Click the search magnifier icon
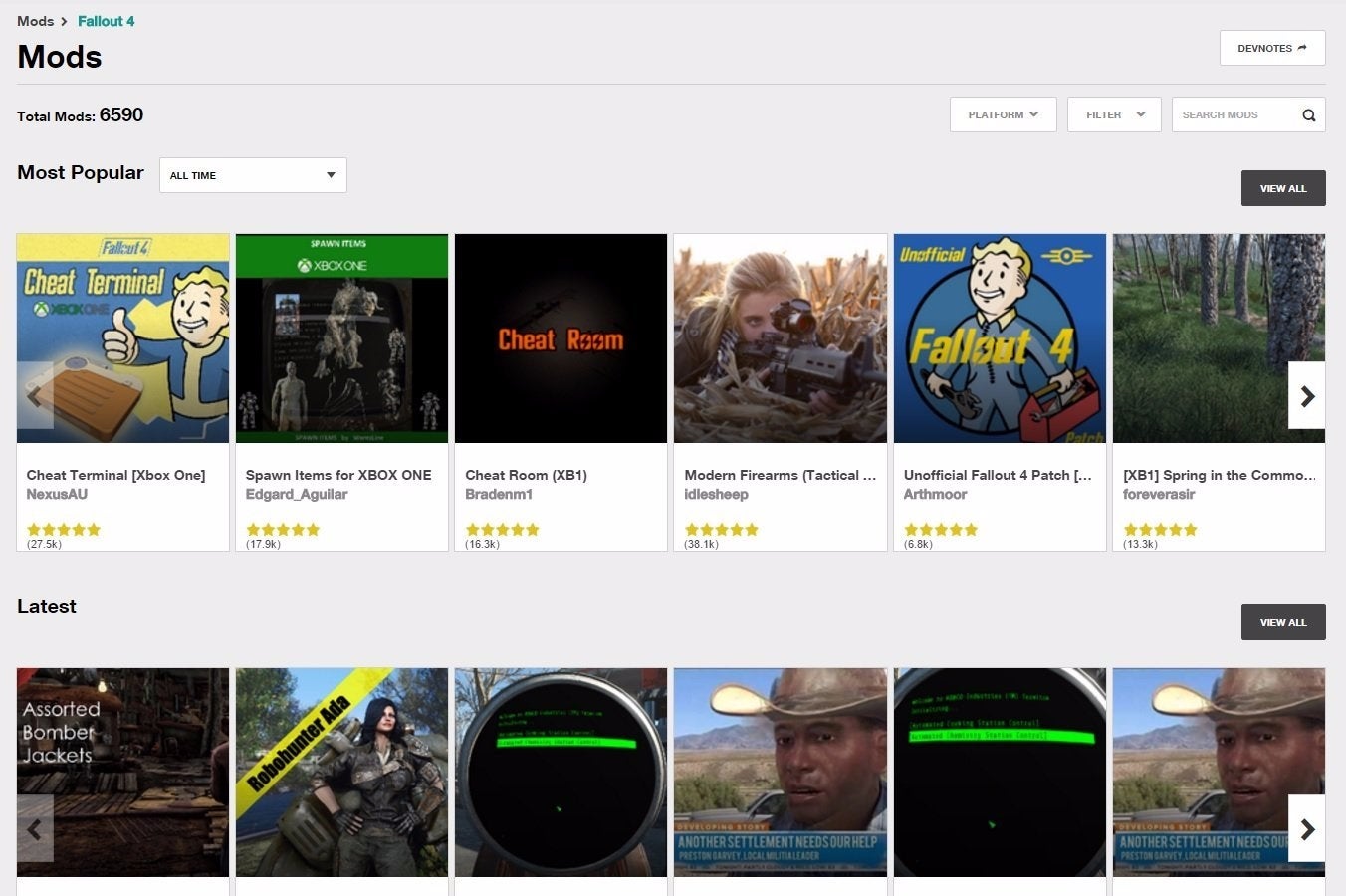Screen dimensions: 1346x896 (1308, 115)
